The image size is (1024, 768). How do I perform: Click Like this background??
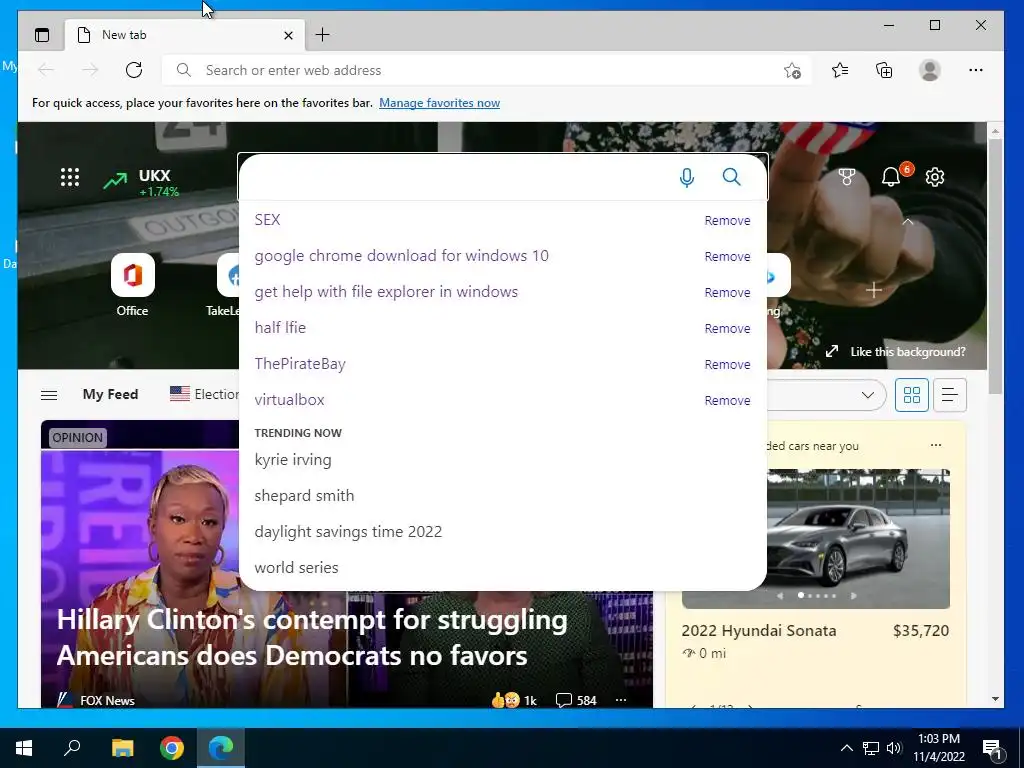(x=895, y=351)
